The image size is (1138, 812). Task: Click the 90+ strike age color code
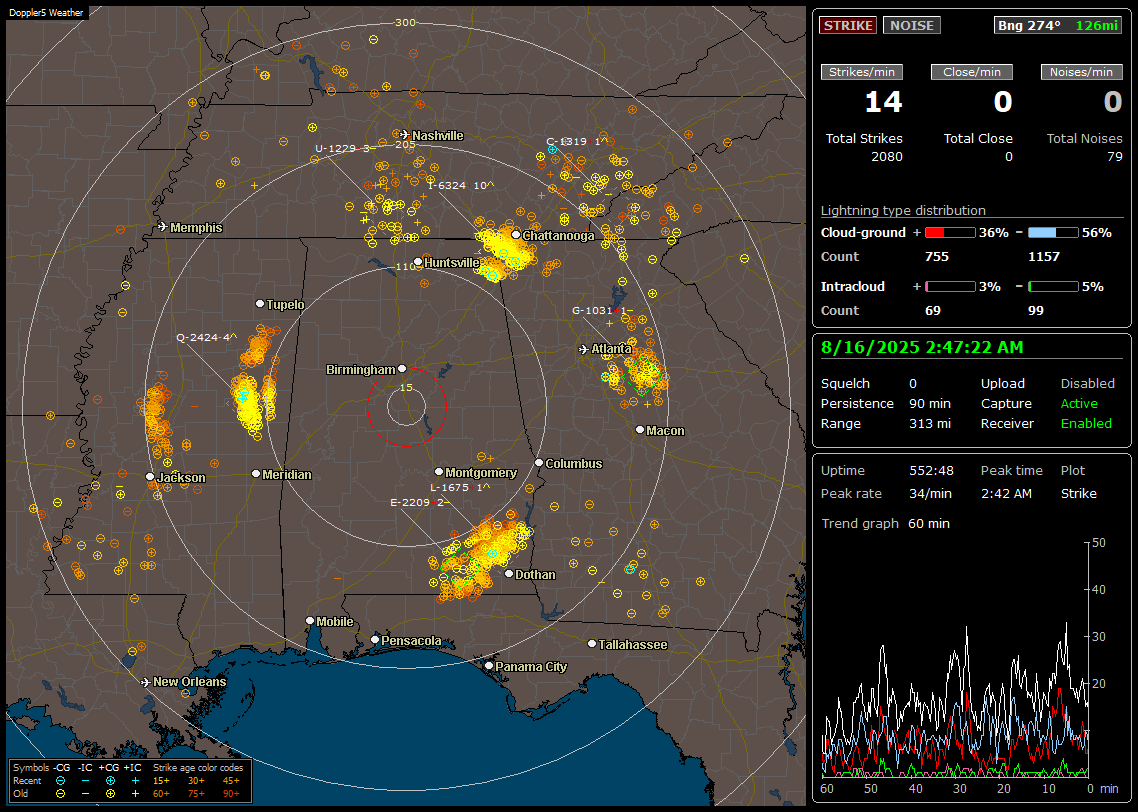point(231,794)
